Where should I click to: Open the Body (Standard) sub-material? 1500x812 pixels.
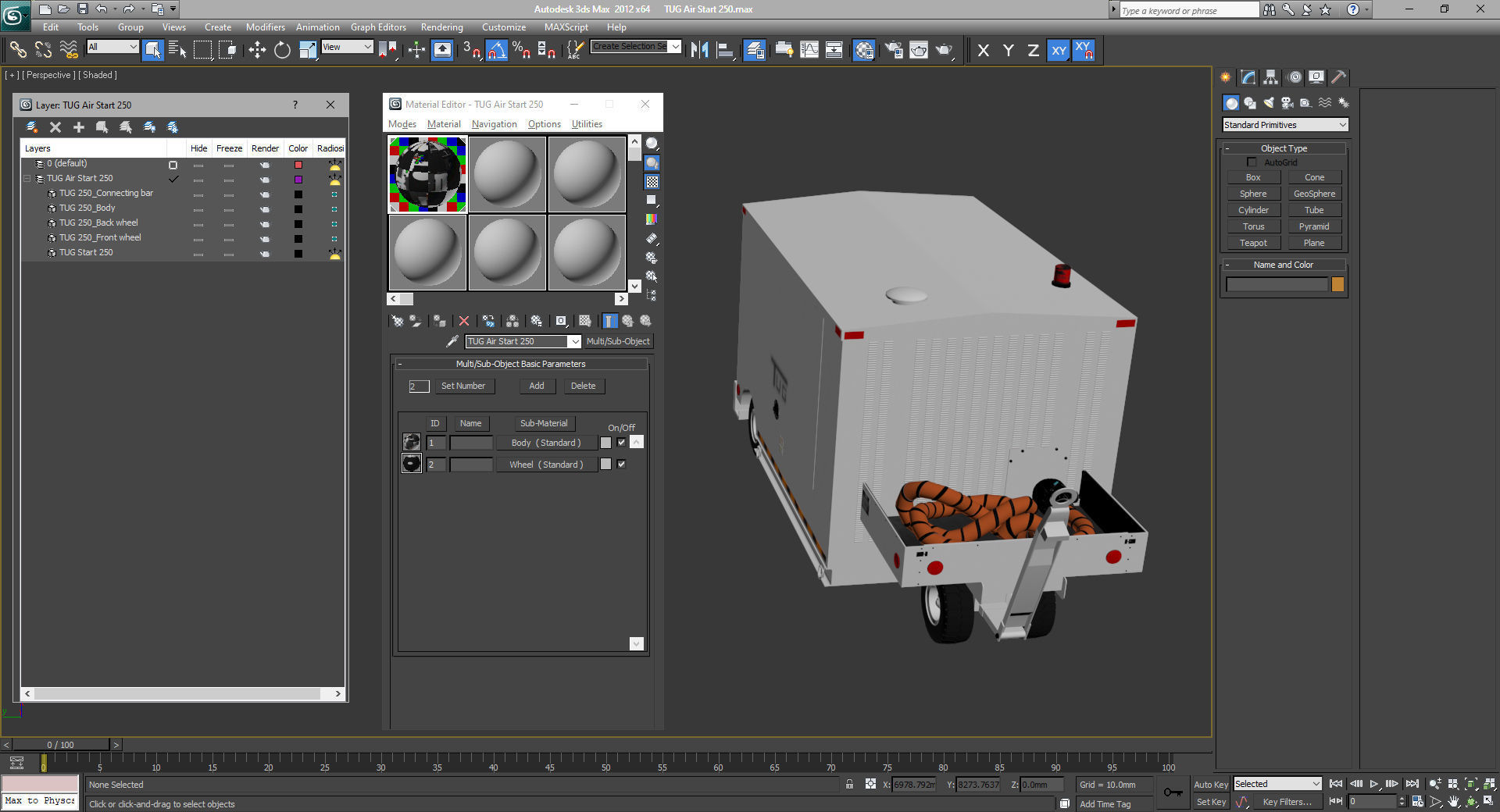(546, 443)
